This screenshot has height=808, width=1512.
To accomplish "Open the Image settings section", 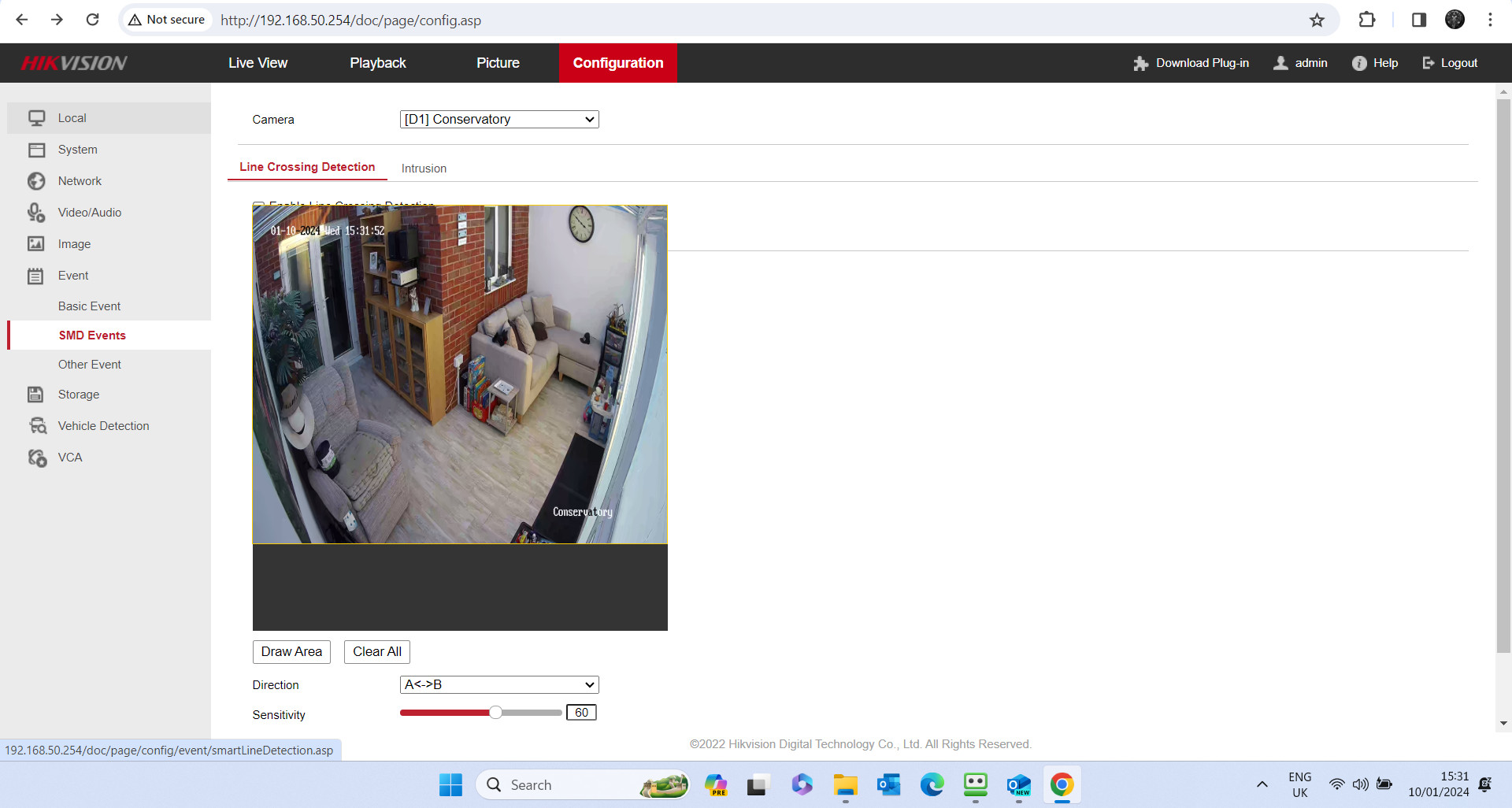I will [x=74, y=243].
